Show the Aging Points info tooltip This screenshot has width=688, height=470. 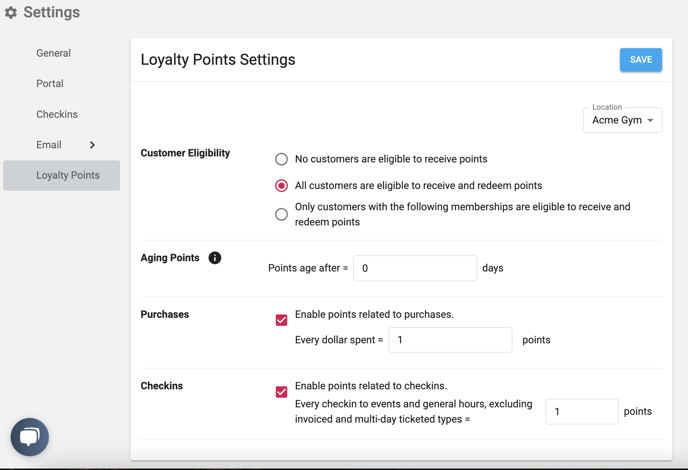click(x=215, y=258)
